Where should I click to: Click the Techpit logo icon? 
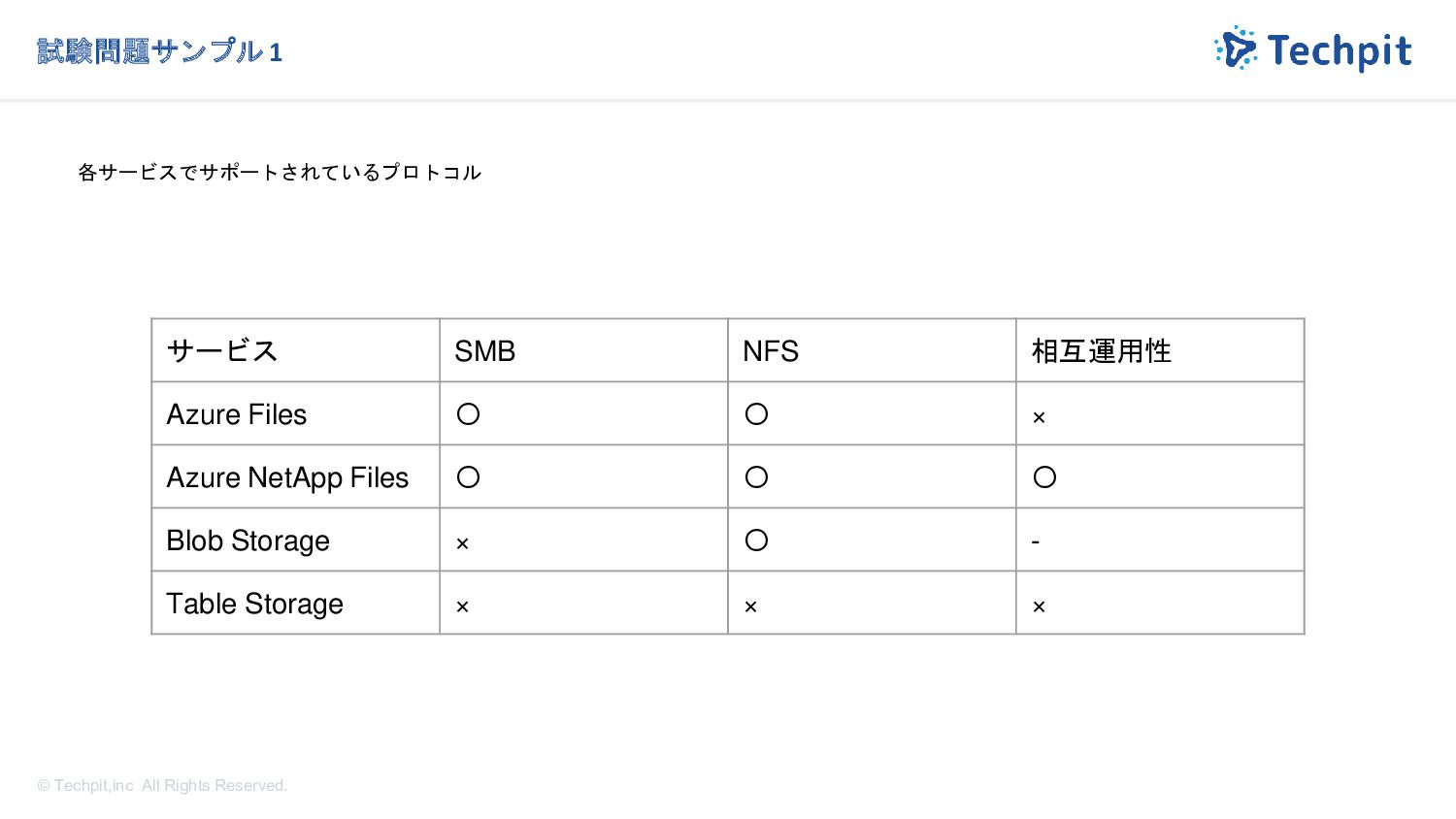(1236, 49)
